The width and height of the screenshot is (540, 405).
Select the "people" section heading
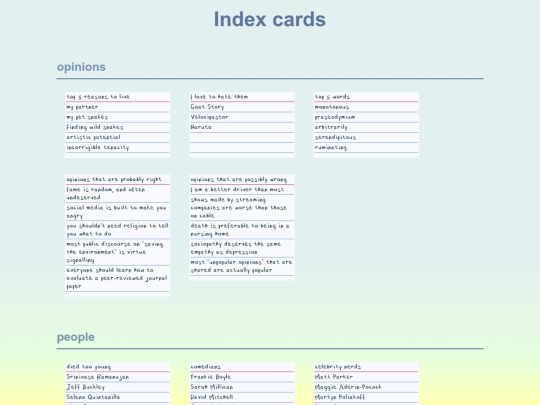tap(75, 337)
